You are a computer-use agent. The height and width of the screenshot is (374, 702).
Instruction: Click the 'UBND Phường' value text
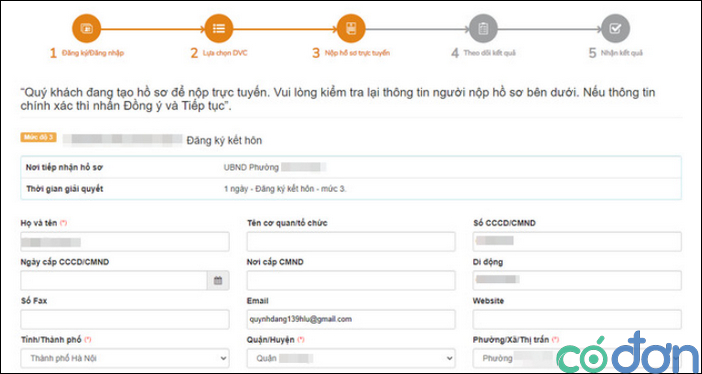[251, 168]
